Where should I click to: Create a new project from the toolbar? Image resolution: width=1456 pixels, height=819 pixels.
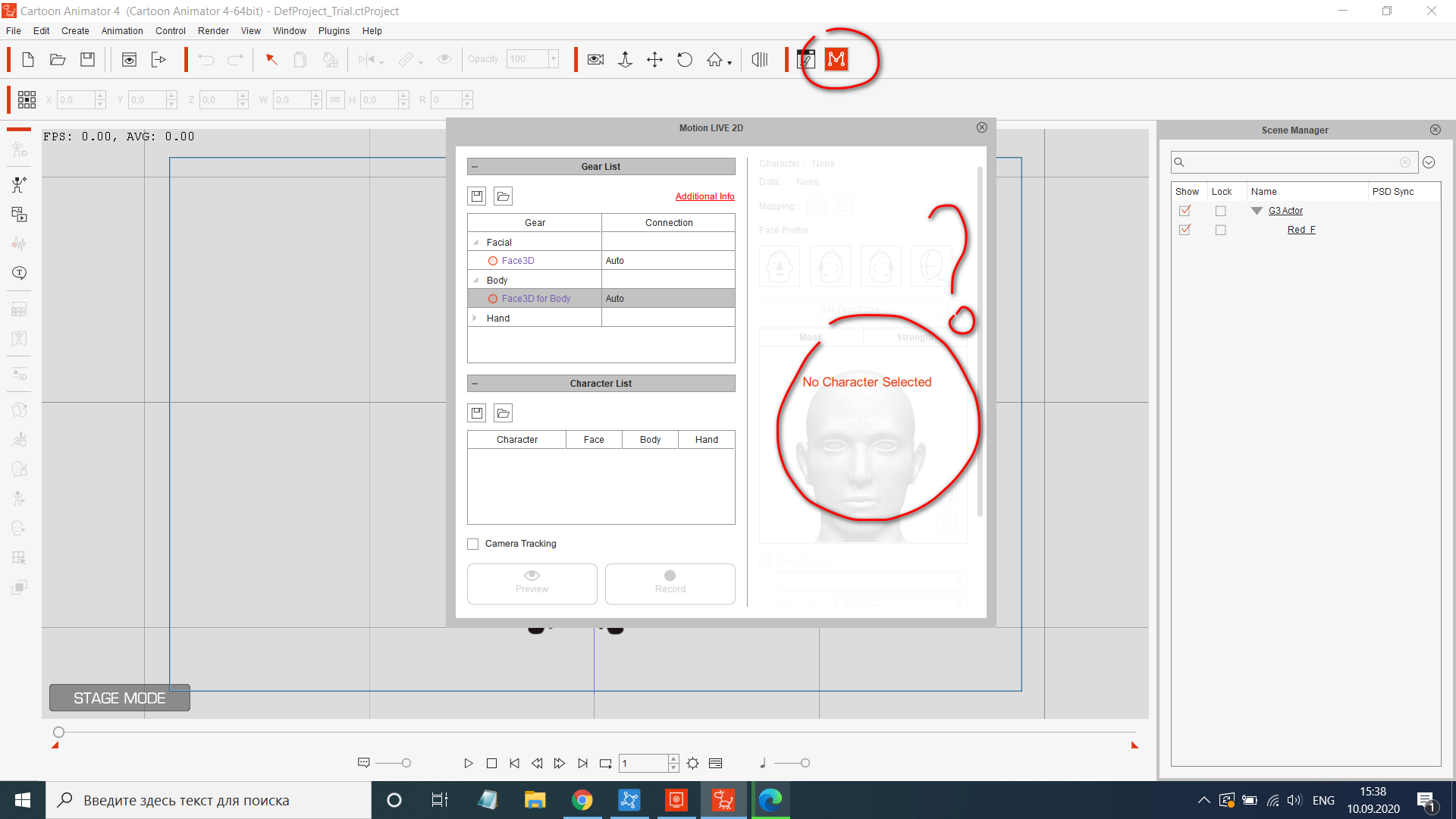[x=28, y=59]
